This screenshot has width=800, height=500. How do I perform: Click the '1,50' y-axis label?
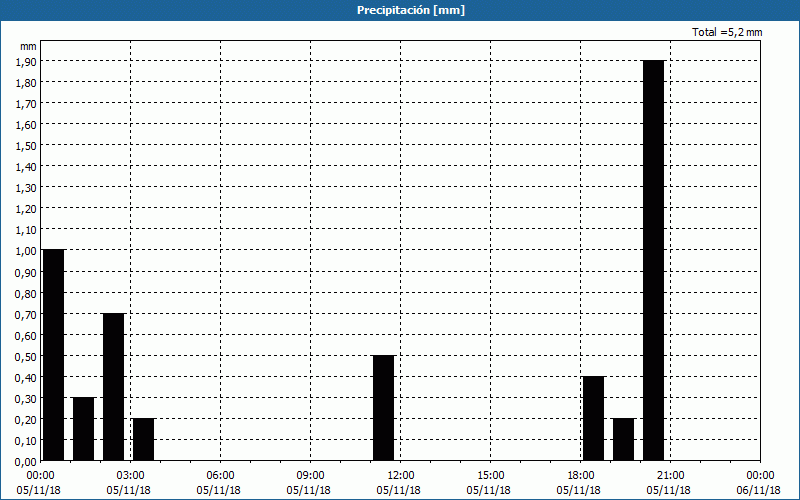[x=26, y=146]
